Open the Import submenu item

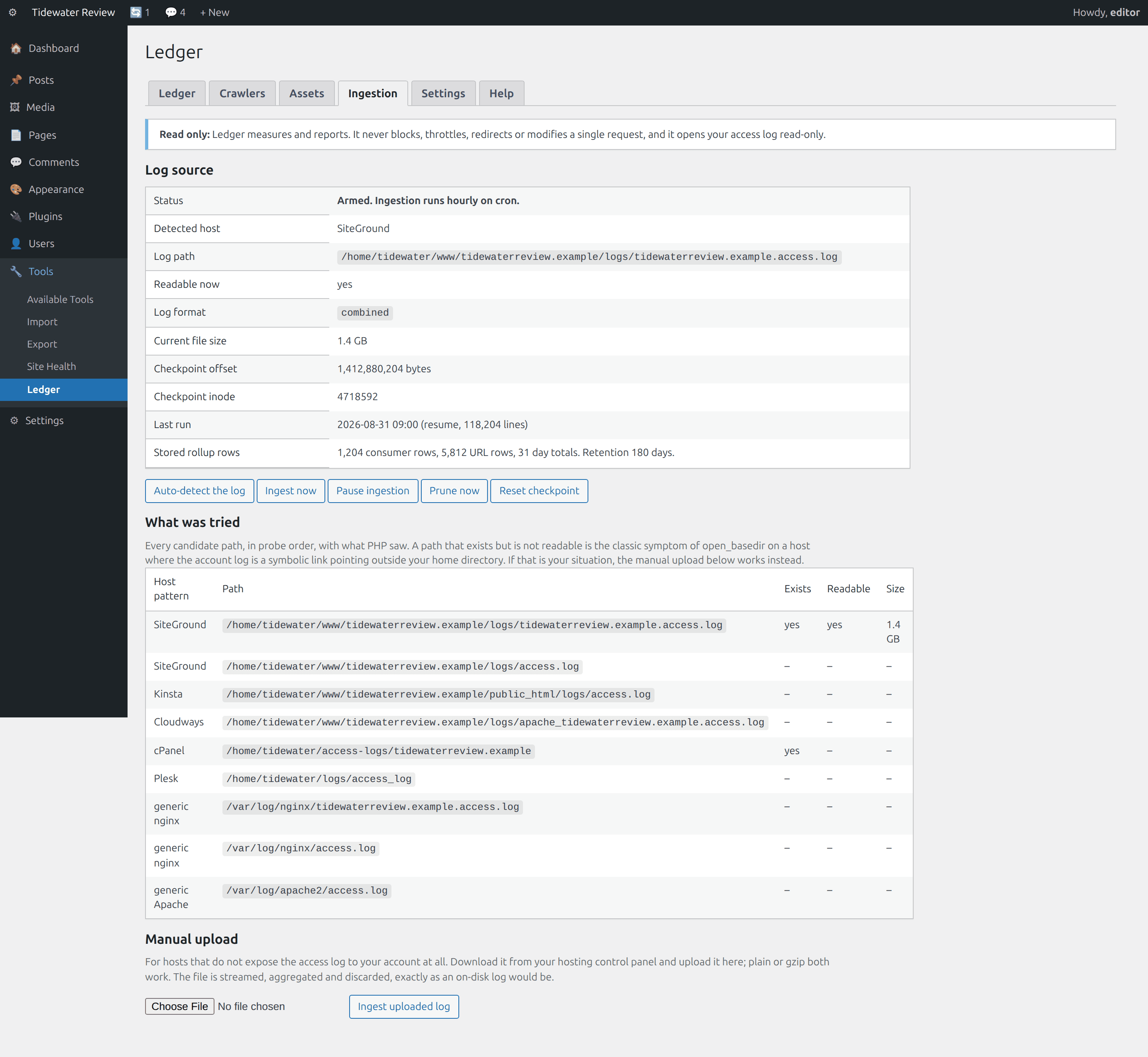[x=42, y=322]
